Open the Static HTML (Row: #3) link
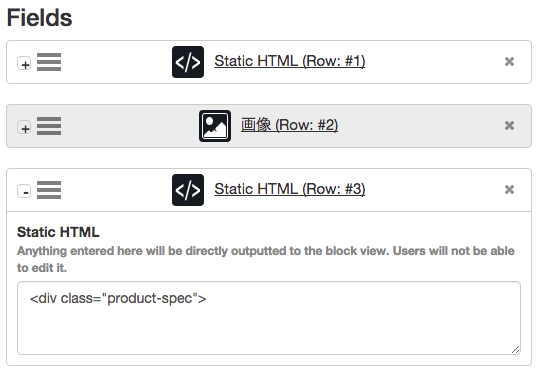Screen dimensions: 542x373 coord(290,189)
